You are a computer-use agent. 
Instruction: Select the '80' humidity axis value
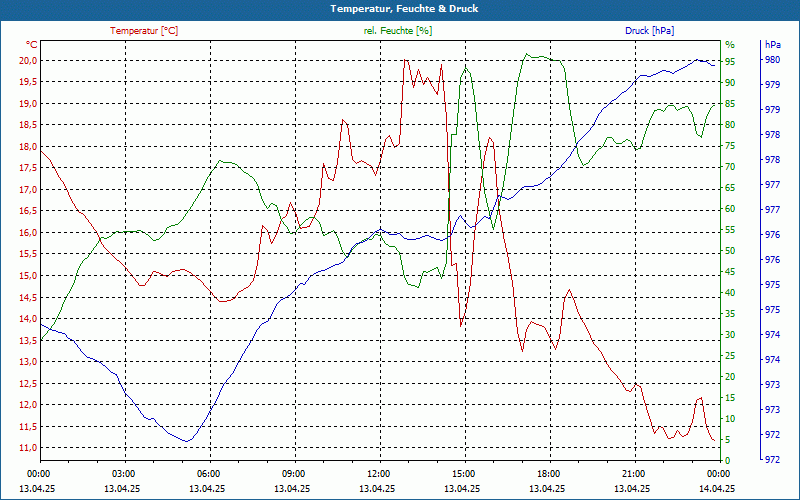point(730,124)
